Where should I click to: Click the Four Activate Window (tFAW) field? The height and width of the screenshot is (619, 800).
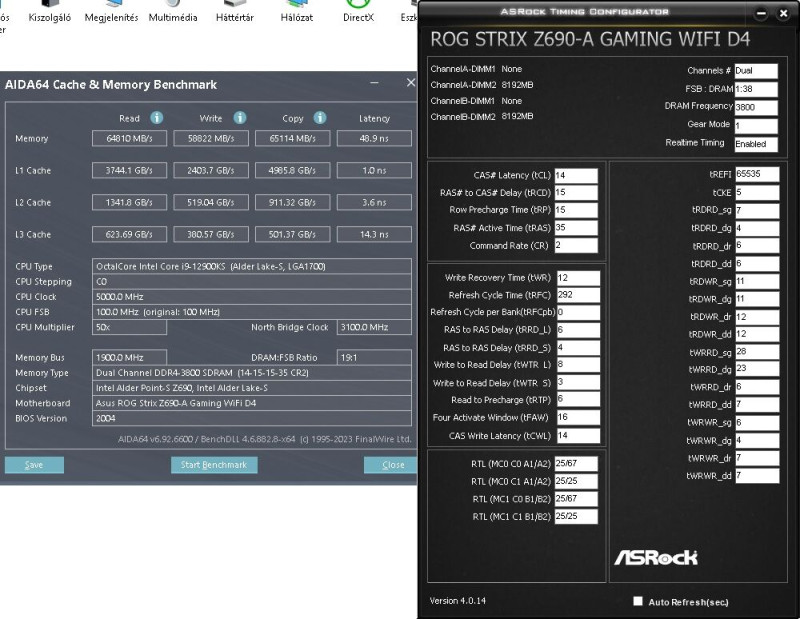(579, 417)
